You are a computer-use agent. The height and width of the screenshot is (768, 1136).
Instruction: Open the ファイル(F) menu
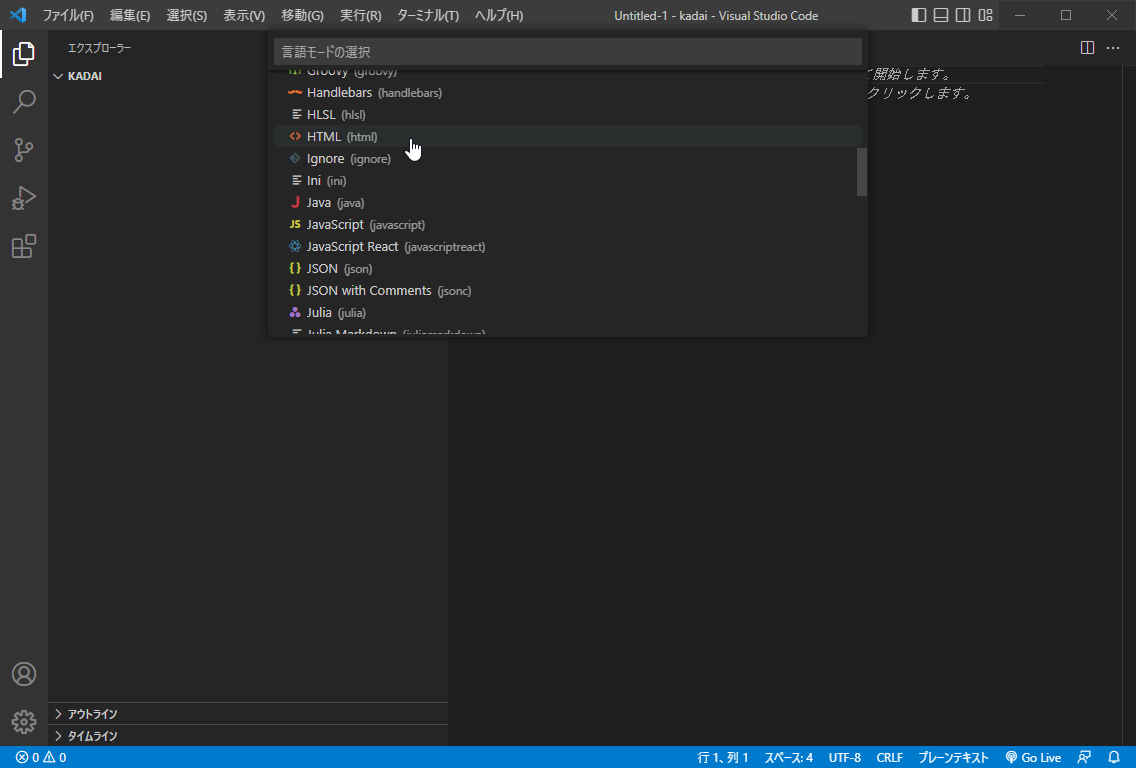(68, 16)
